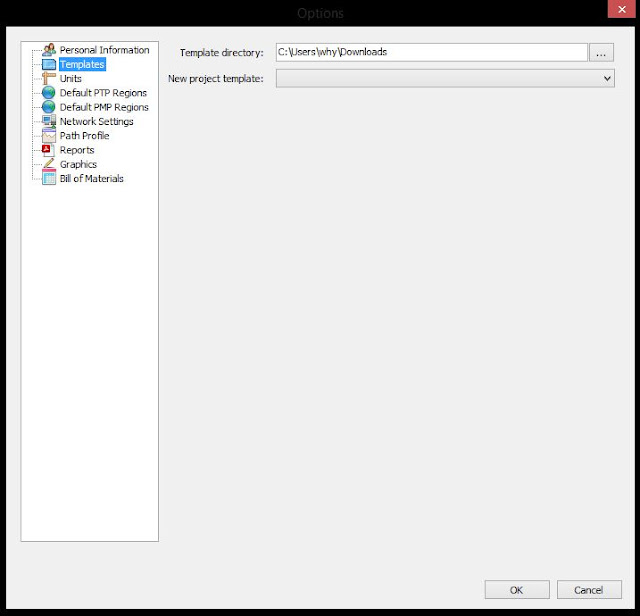Click the Template directory path field
This screenshot has height=616, width=640.
431,52
